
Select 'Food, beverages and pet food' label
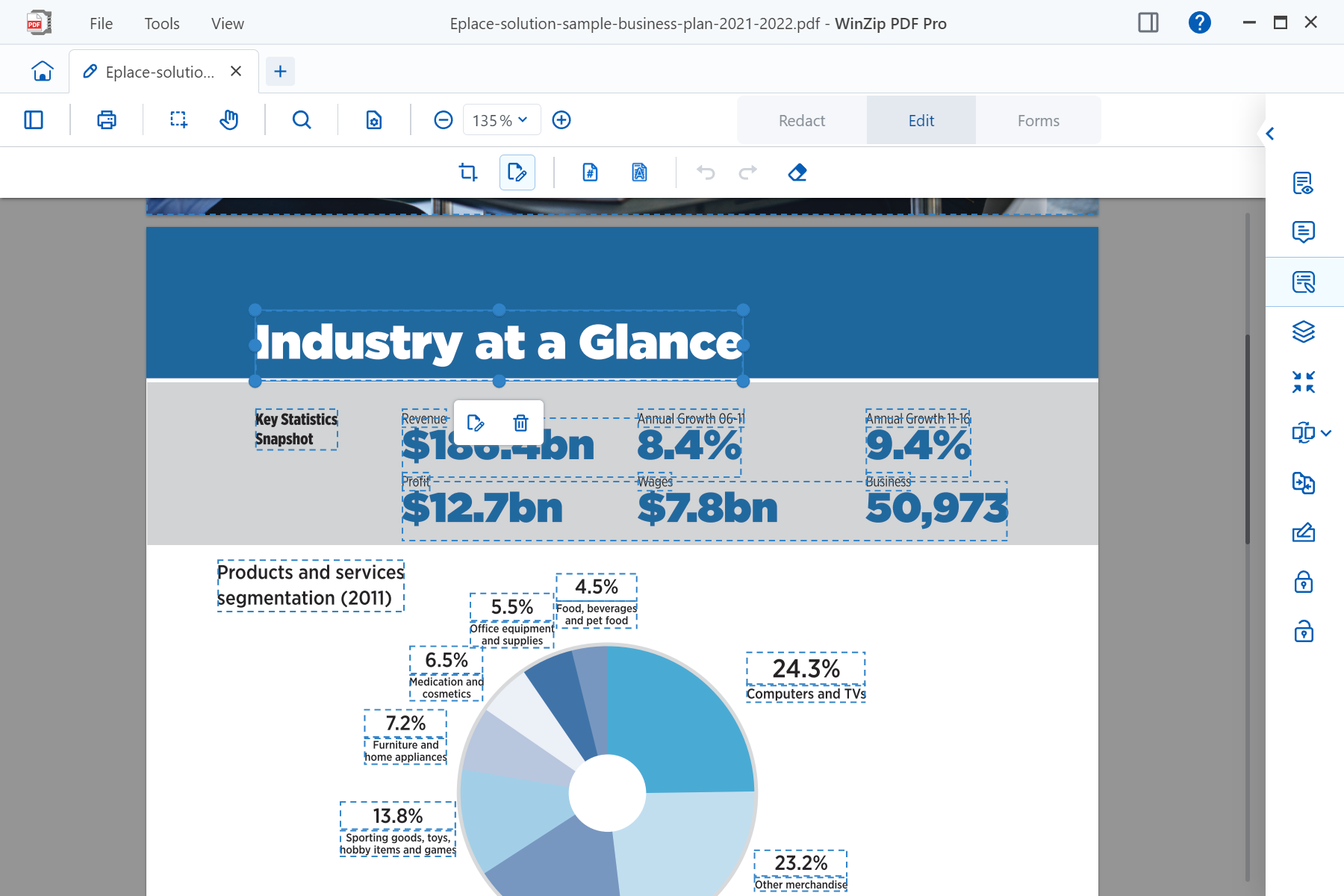[x=597, y=615]
